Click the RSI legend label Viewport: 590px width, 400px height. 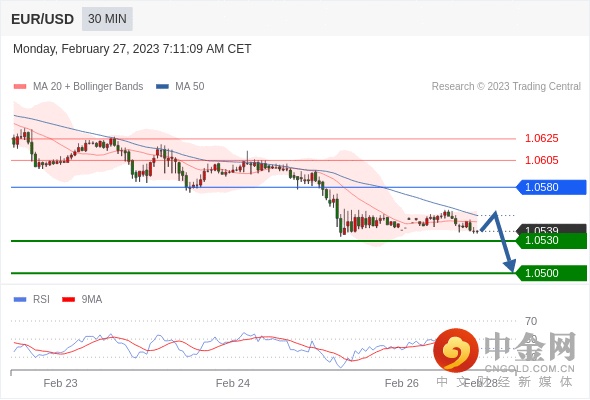coord(41,300)
